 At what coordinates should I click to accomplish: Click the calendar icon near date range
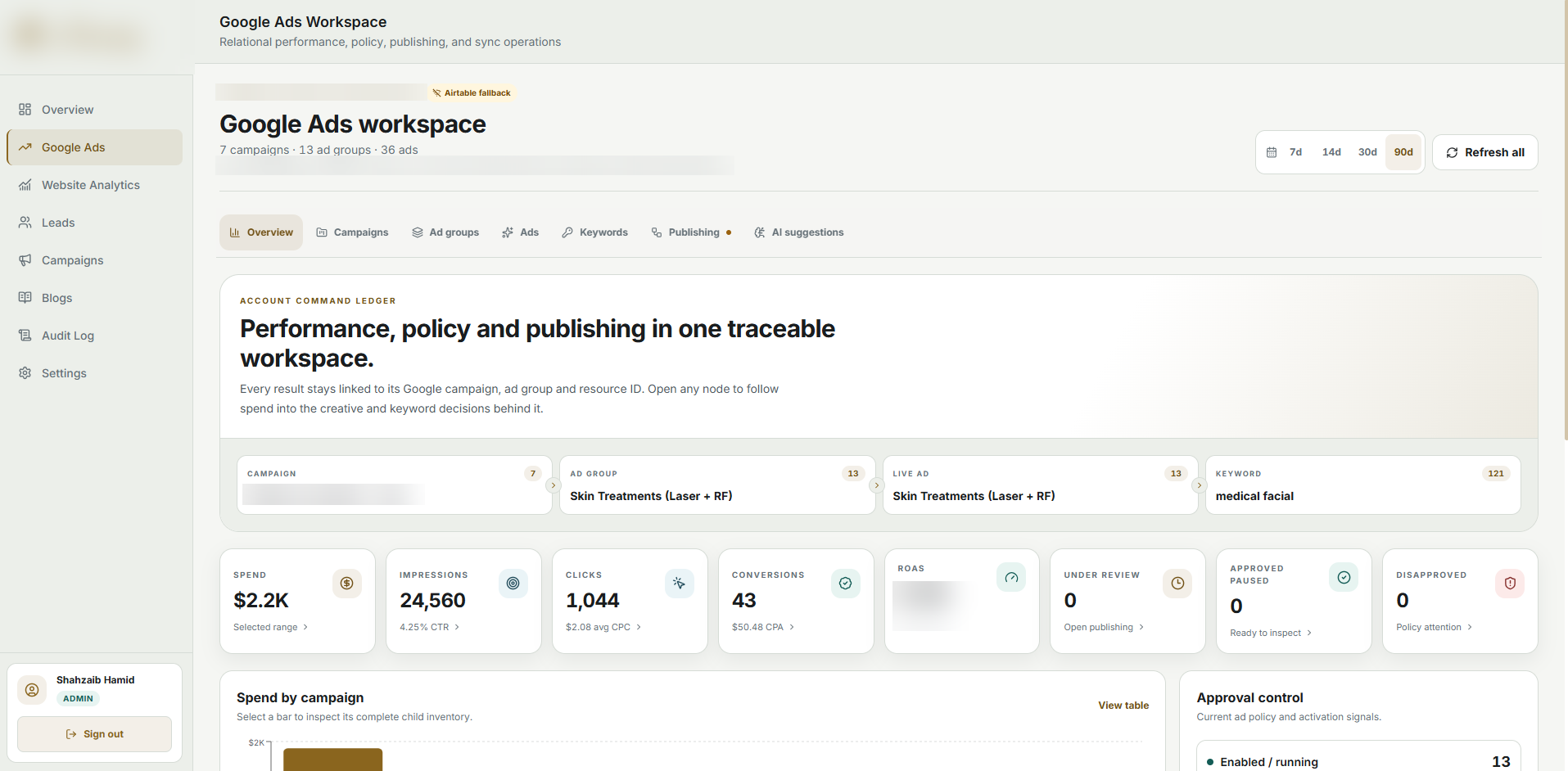1272,152
